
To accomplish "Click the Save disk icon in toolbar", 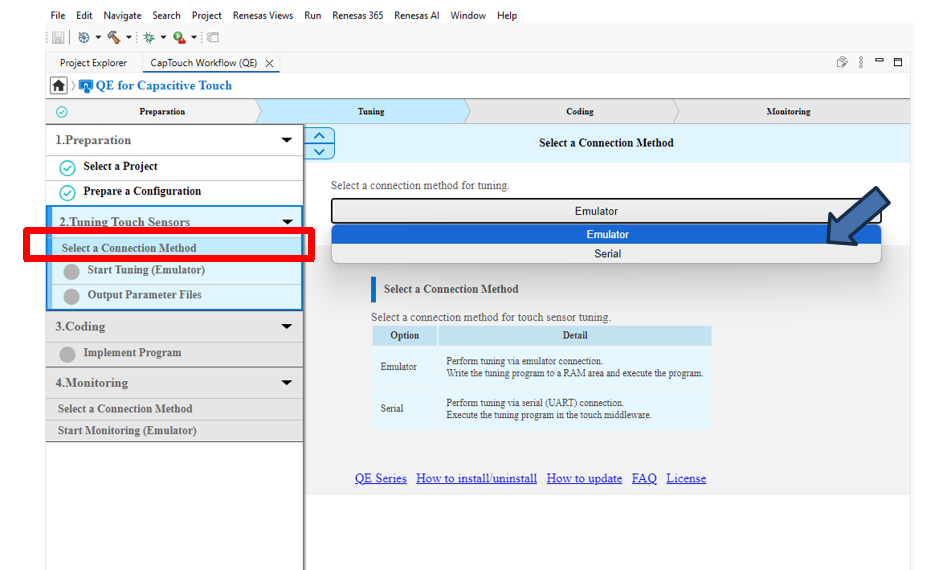I will (59, 37).
